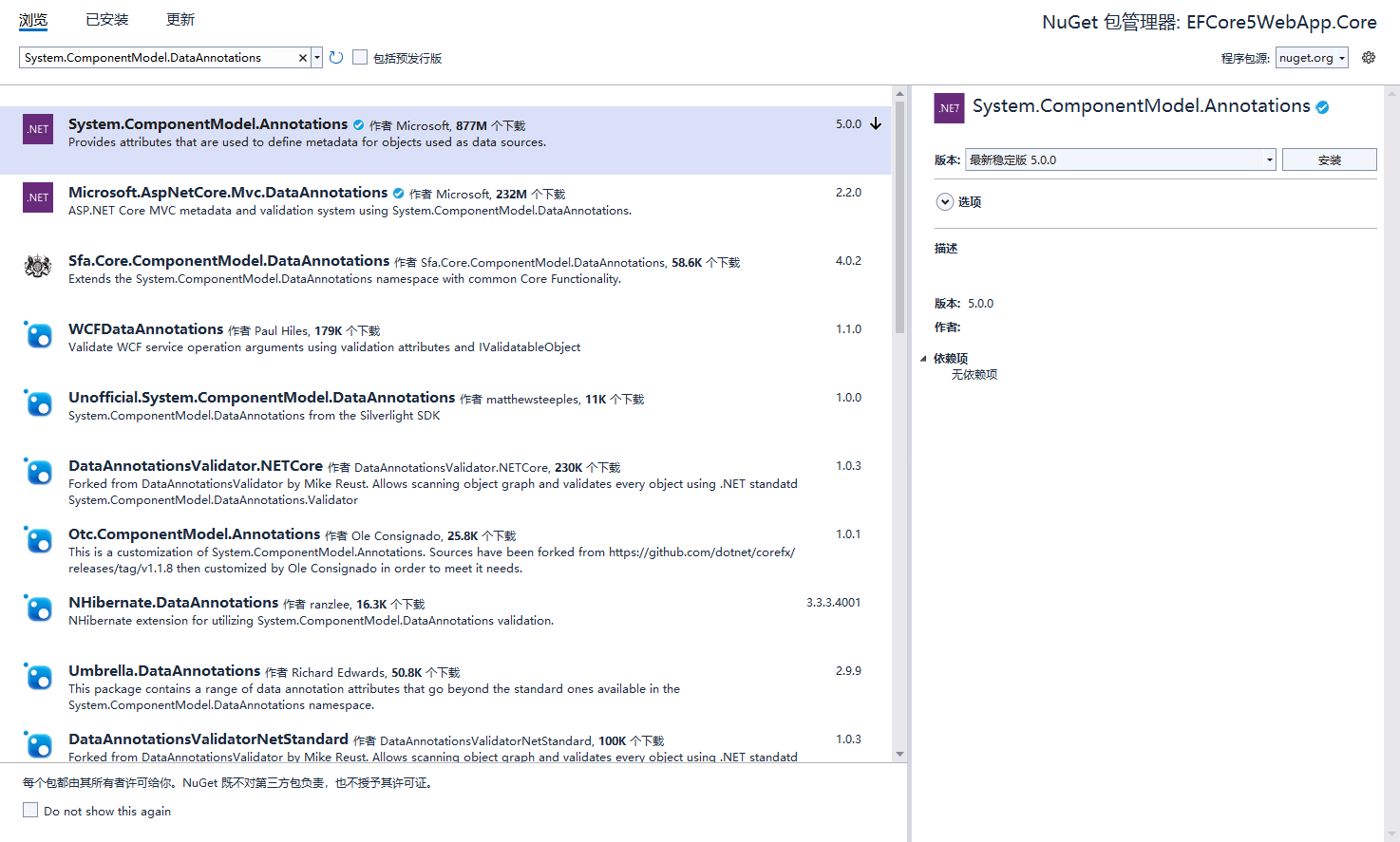Click verified badge next to System.ComponentModel.Annotations in list
The image size is (1400, 842).
359,125
